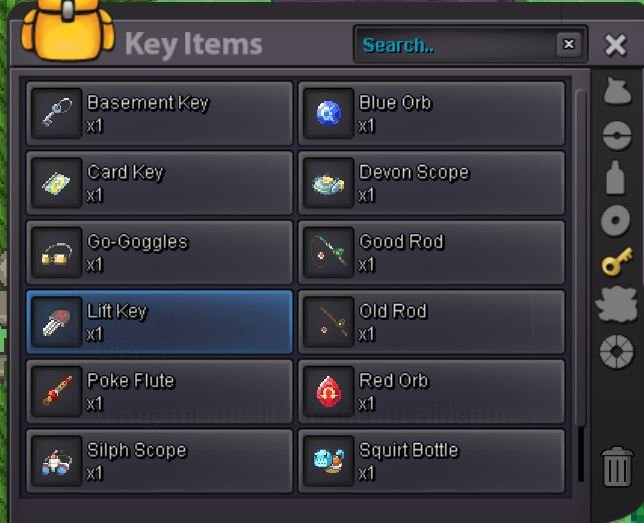Select the Blue Orb item
Viewport: 644px width, 523px height.
coord(431,113)
